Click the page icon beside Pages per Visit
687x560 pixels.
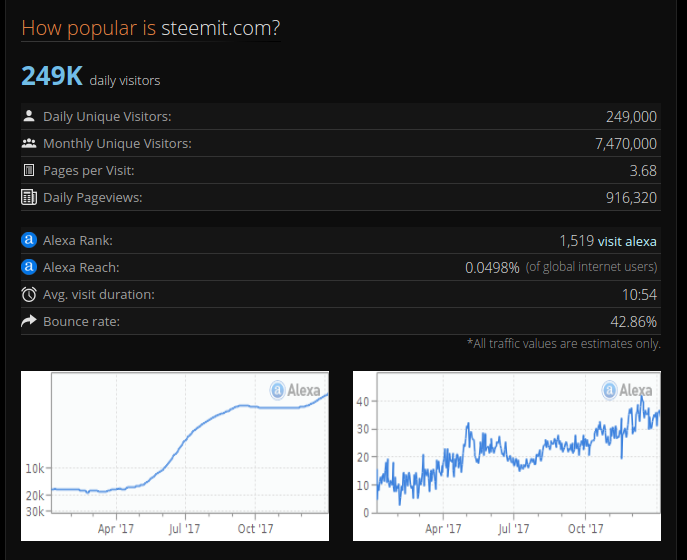pos(29,170)
